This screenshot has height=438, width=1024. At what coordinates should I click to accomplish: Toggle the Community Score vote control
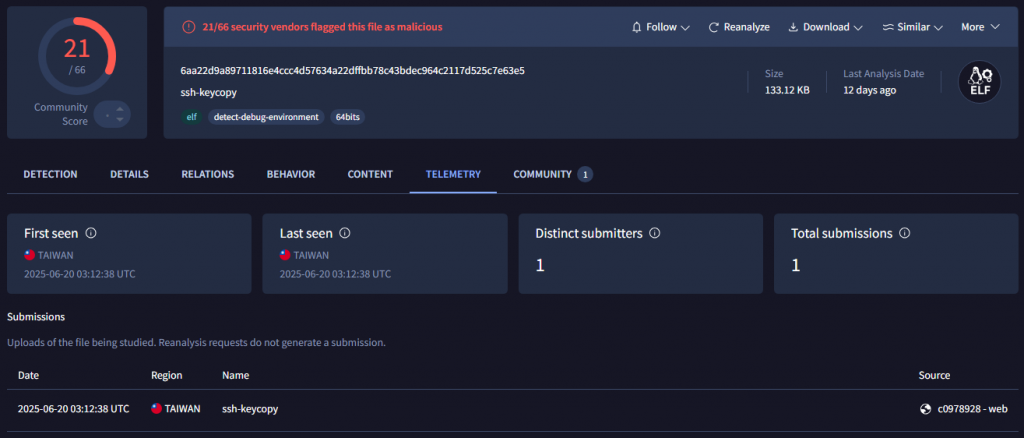pos(116,114)
